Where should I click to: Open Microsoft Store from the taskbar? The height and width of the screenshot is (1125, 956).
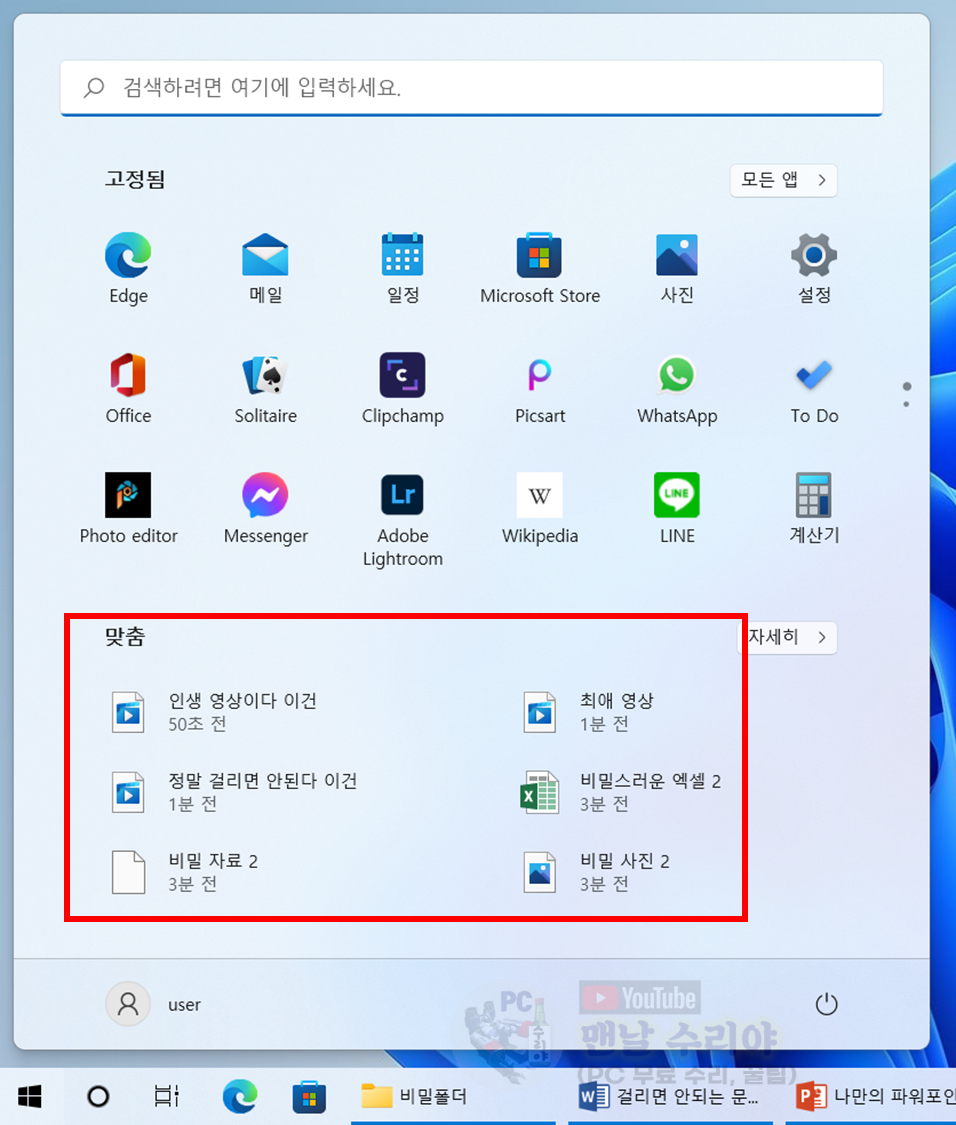[309, 1096]
